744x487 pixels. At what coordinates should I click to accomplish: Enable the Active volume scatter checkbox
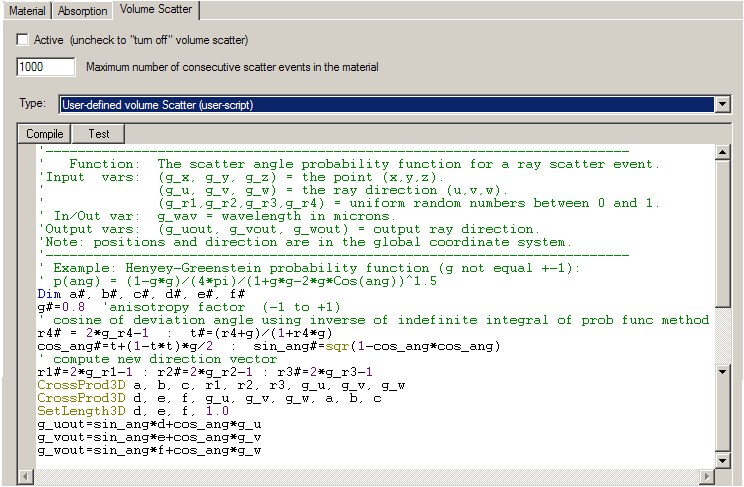(23, 40)
